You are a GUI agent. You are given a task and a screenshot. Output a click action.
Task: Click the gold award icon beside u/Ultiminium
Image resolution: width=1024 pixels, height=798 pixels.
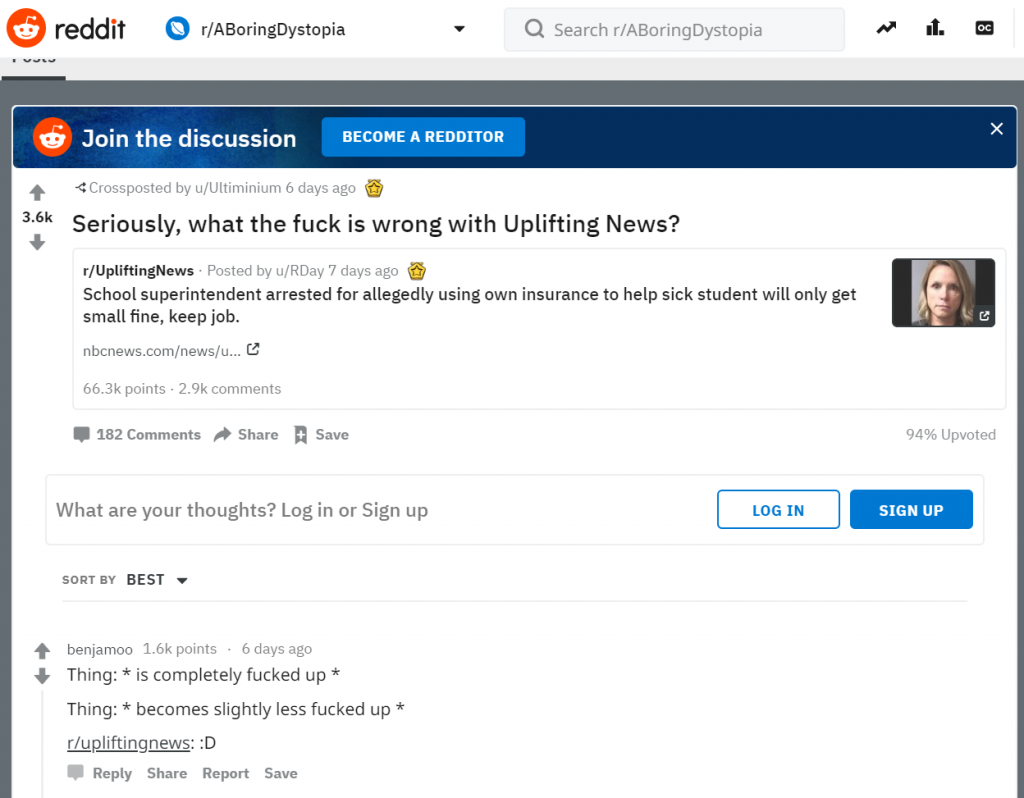[374, 188]
